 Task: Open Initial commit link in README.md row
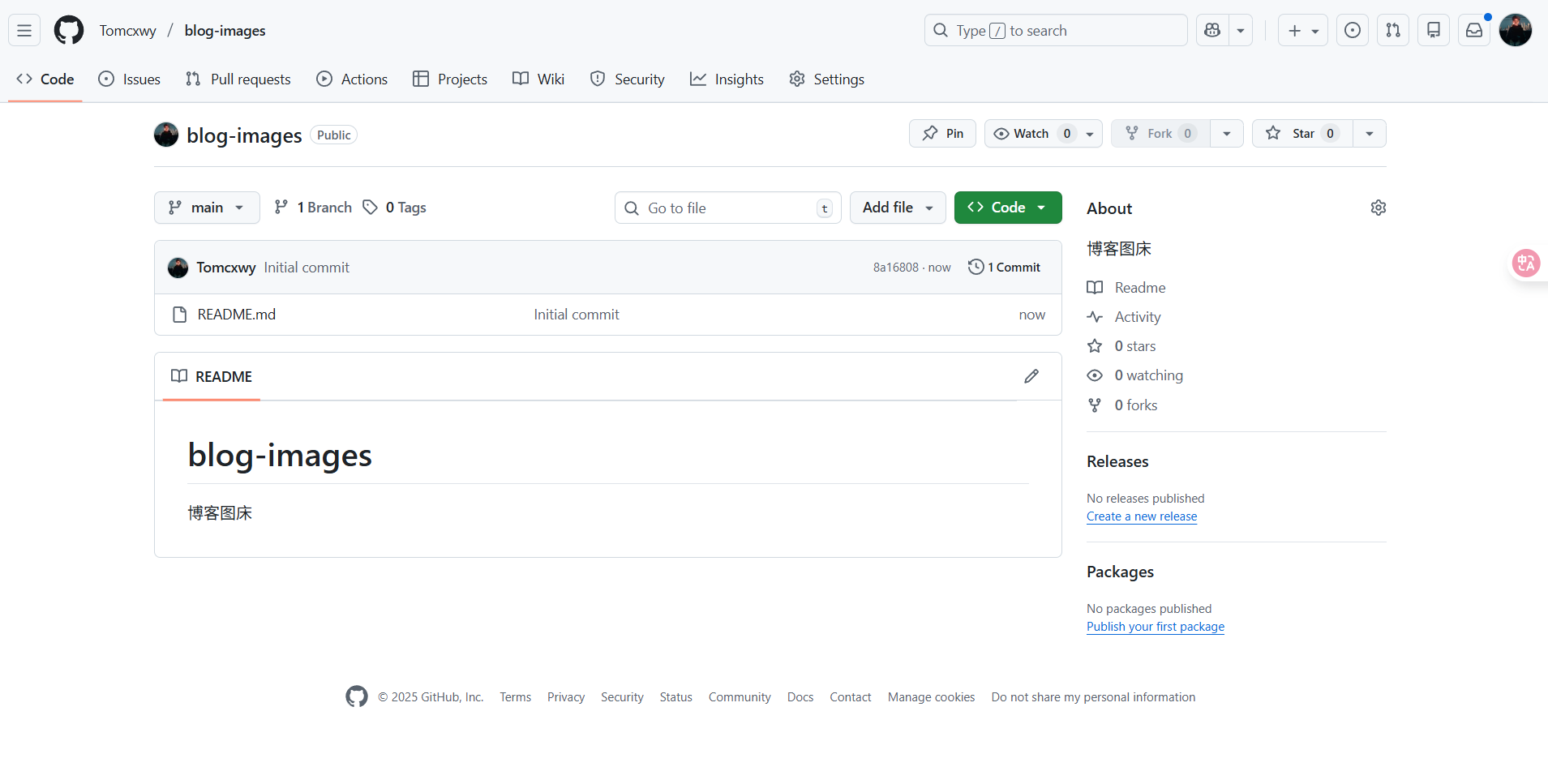(577, 315)
